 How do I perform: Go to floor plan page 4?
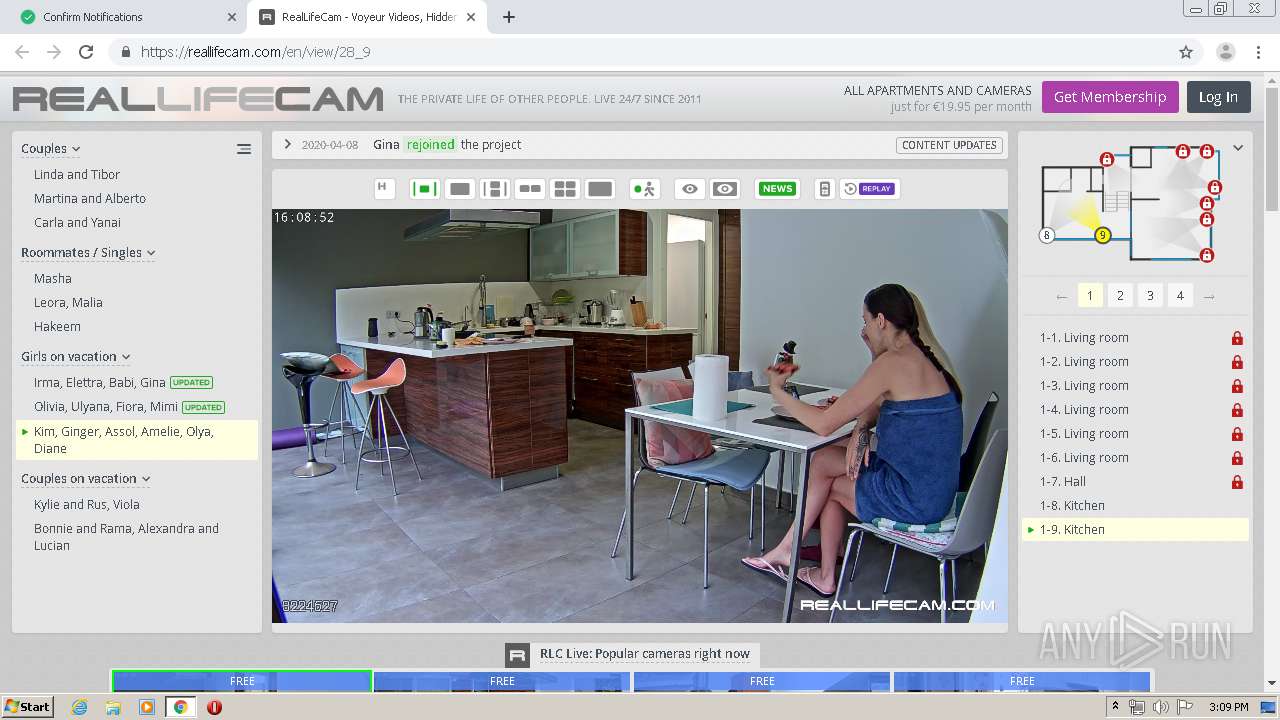[1180, 295]
